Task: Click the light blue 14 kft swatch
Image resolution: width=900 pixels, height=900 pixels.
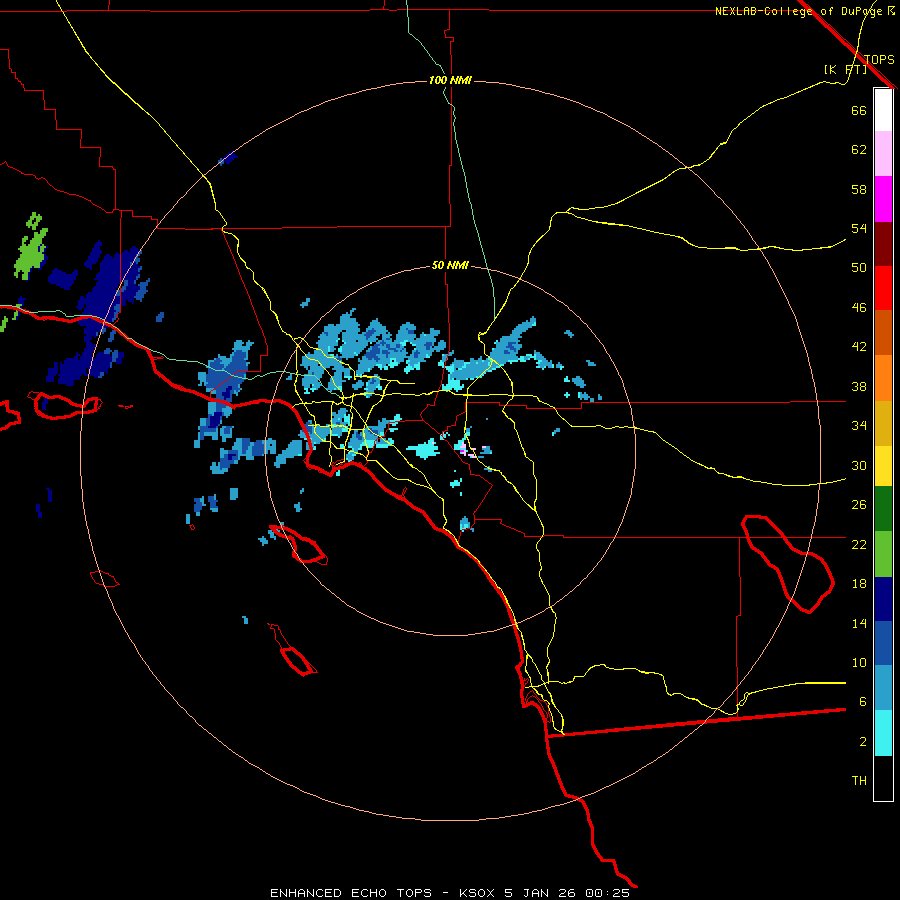Action: click(882, 688)
